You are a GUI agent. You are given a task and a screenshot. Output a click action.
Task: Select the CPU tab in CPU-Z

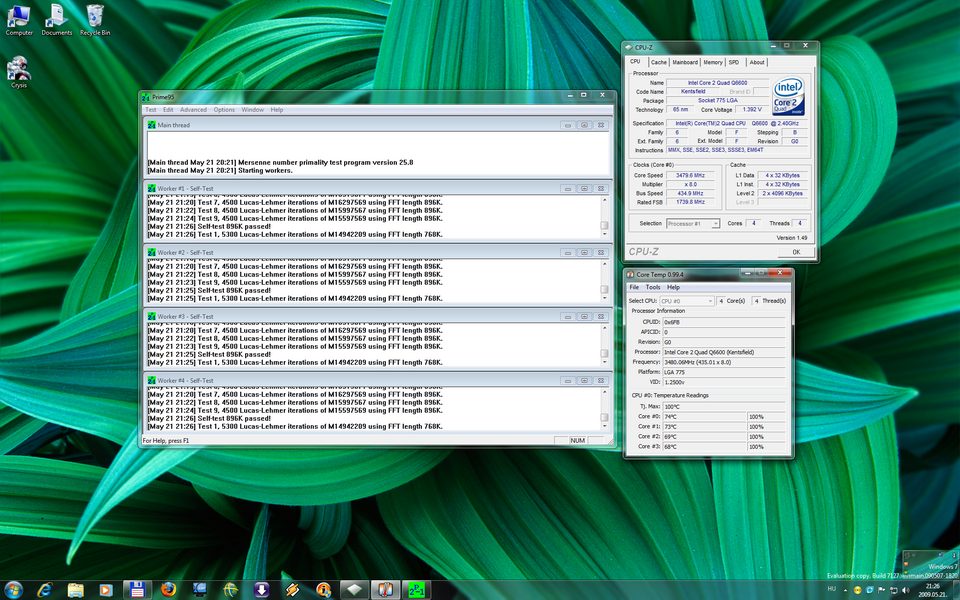coord(636,62)
